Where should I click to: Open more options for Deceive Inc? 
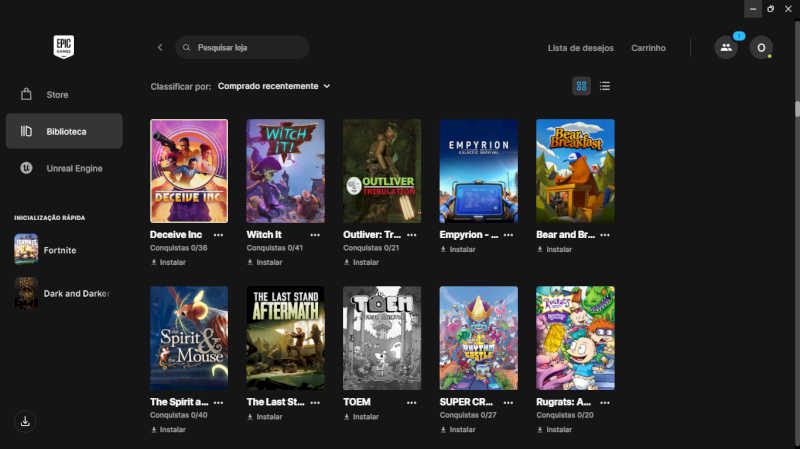pyautogui.click(x=218, y=235)
